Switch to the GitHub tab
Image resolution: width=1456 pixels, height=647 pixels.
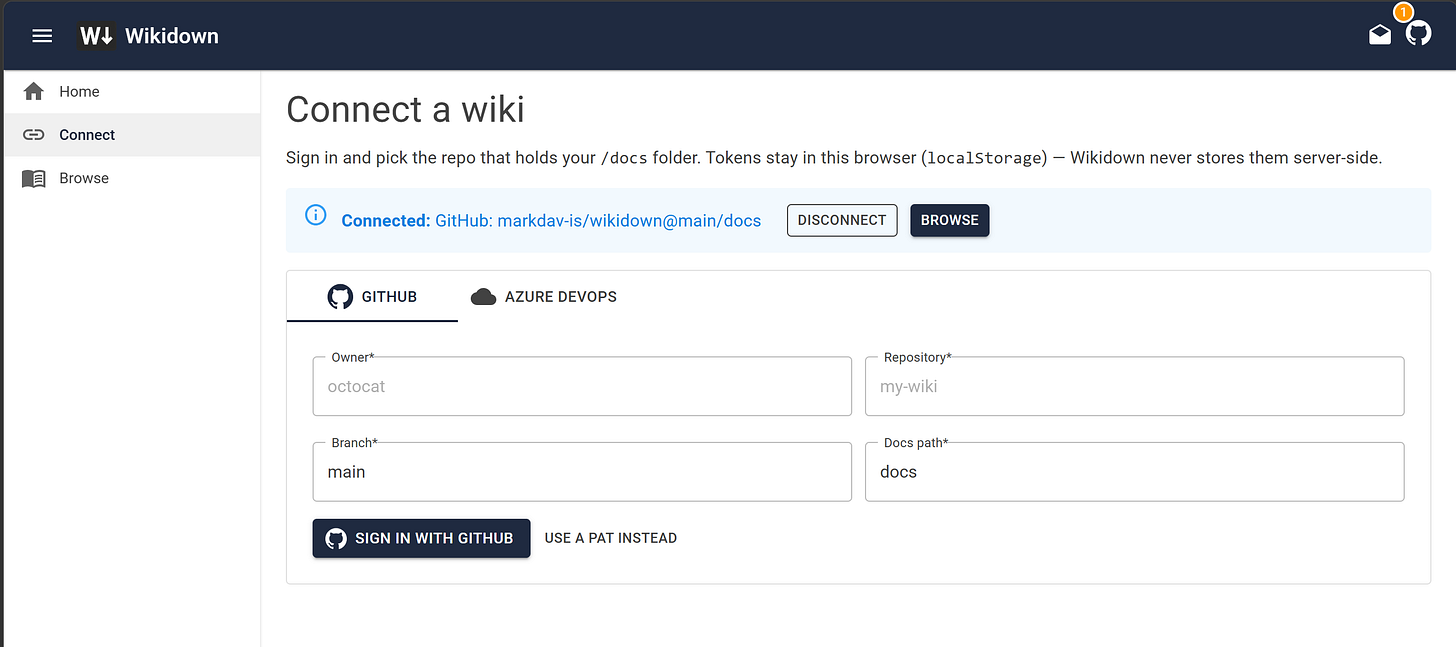(372, 296)
